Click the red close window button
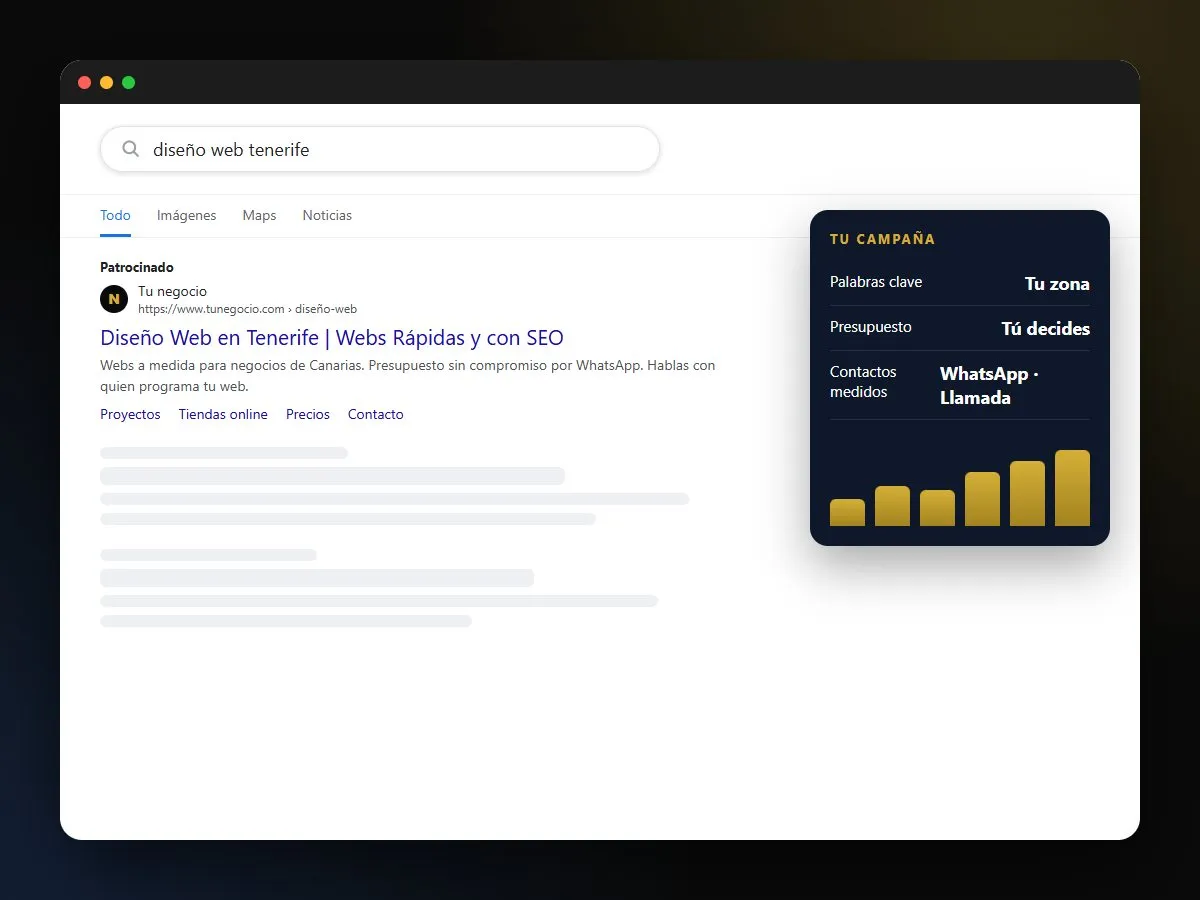 (x=84, y=82)
